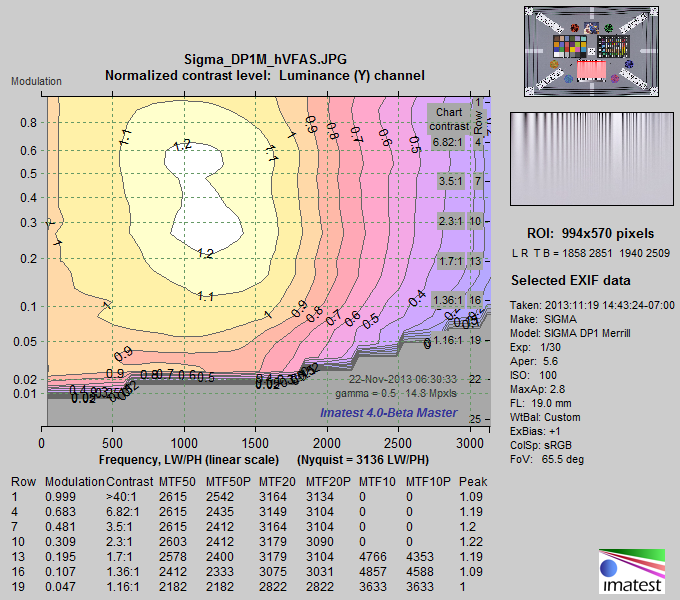
Task: Click the 'Aper: 5.6' EXIF line
Action: pyautogui.click(x=534, y=361)
